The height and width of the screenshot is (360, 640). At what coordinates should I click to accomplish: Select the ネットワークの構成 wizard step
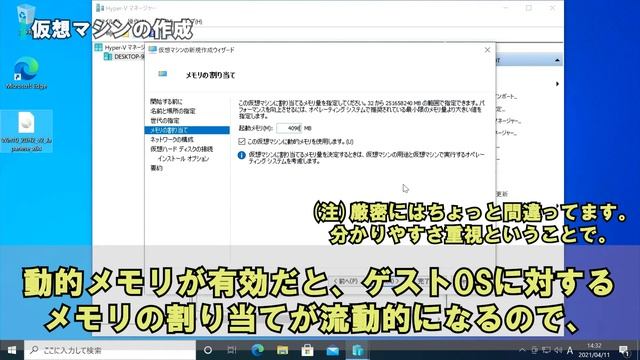click(171, 140)
